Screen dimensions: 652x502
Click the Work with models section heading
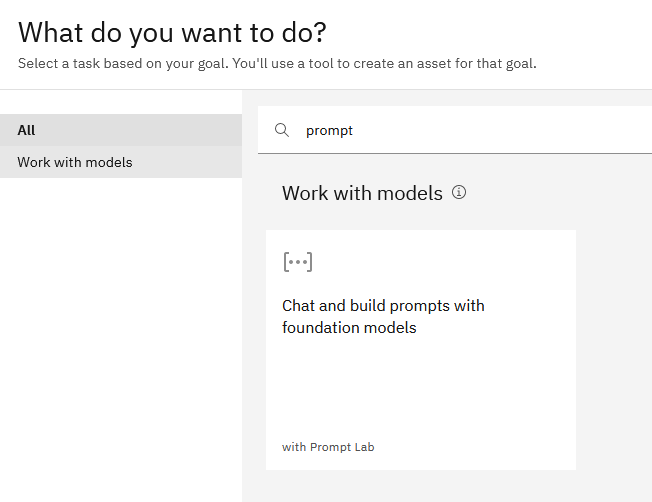click(x=362, y=193)
